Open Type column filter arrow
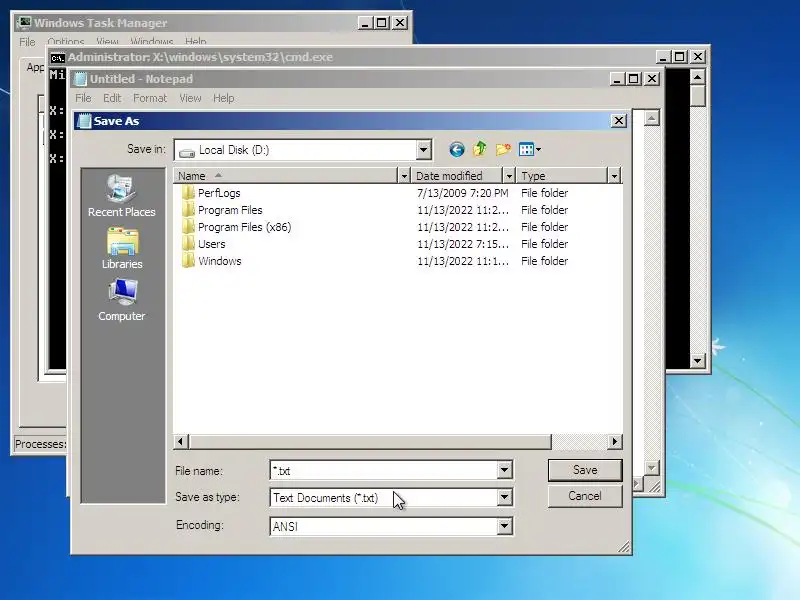 click(x=614, y=176)
